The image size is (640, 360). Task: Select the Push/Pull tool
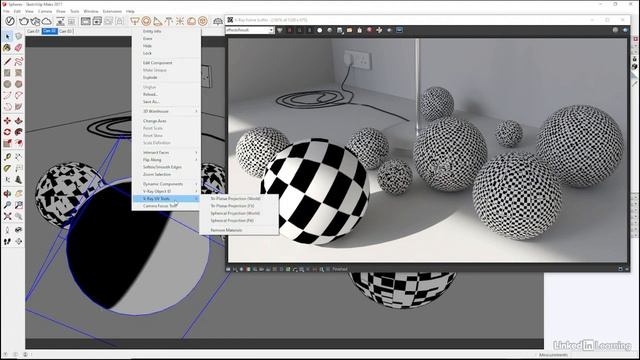click(x=18, y=121)
